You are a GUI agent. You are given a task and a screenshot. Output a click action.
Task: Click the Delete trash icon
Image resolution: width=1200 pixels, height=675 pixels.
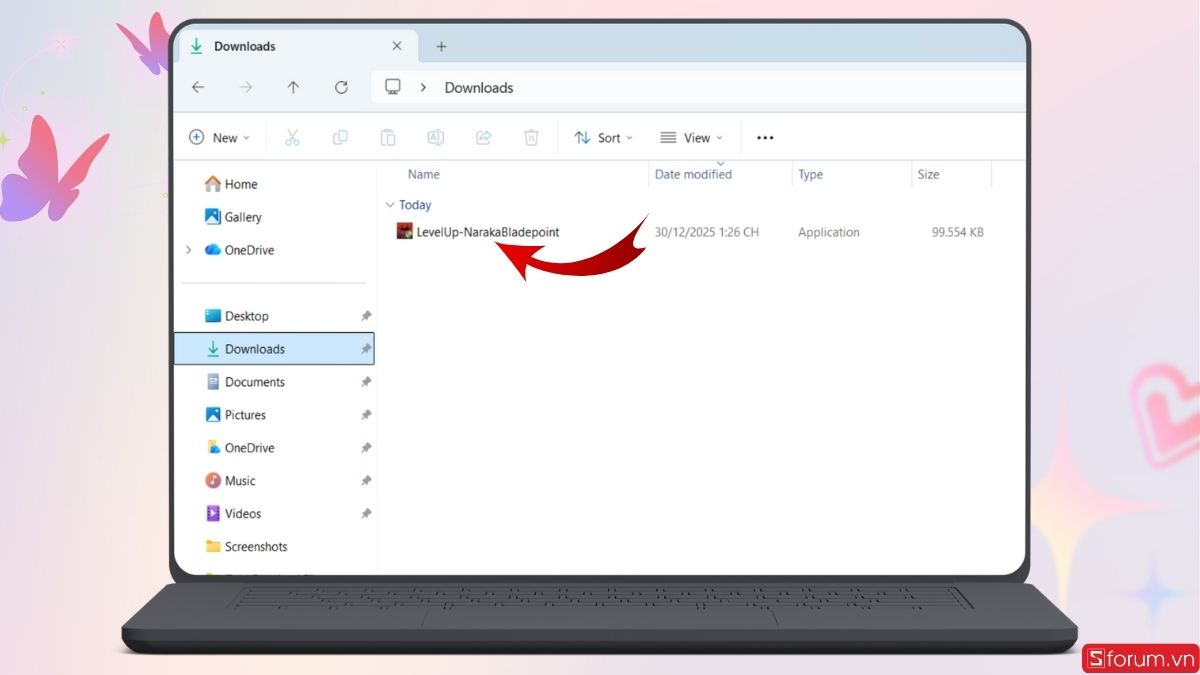tap(532, 138)
